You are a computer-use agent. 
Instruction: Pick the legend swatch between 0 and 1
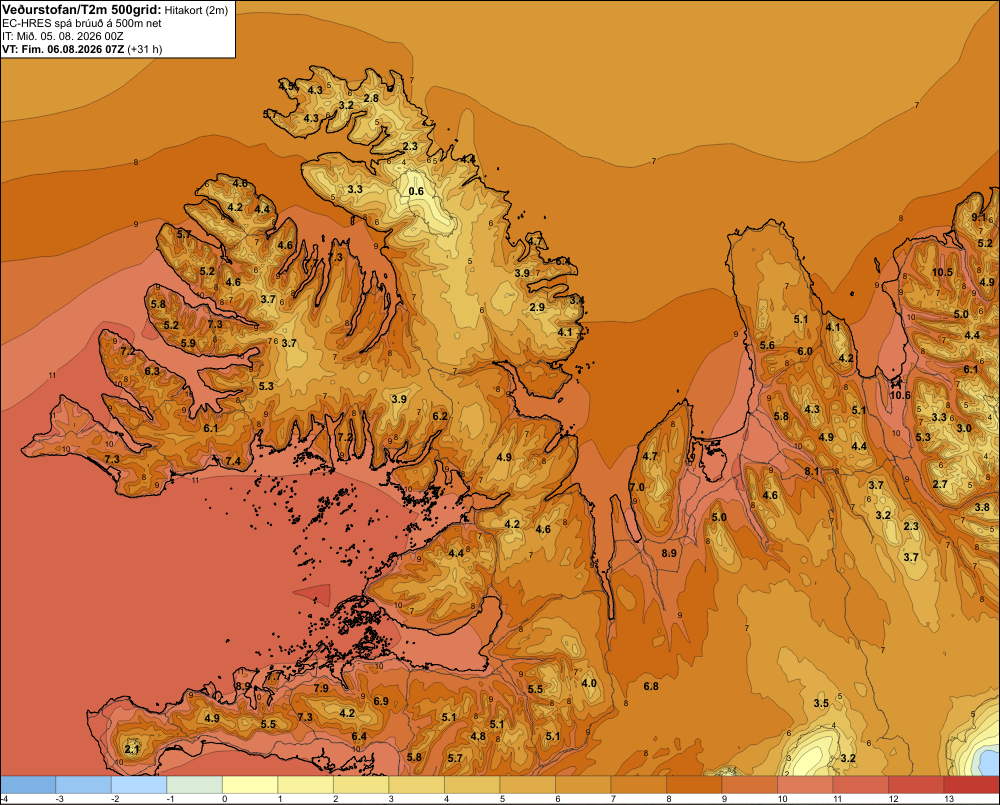pos(251,785)
